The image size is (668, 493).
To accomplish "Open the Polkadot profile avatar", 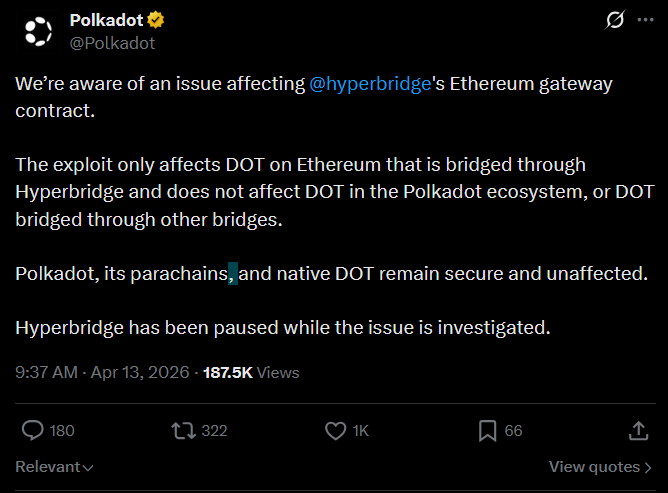I will click(38, 32).
